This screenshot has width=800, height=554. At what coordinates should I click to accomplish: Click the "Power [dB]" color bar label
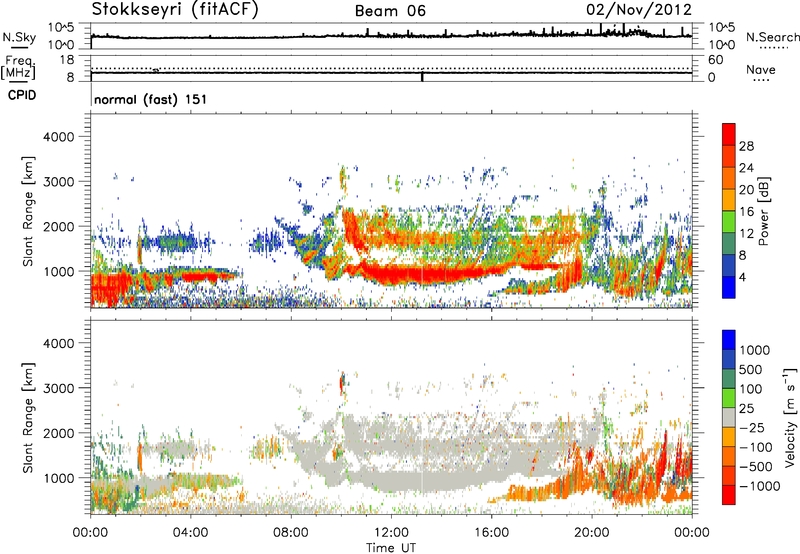click(764, 211)
